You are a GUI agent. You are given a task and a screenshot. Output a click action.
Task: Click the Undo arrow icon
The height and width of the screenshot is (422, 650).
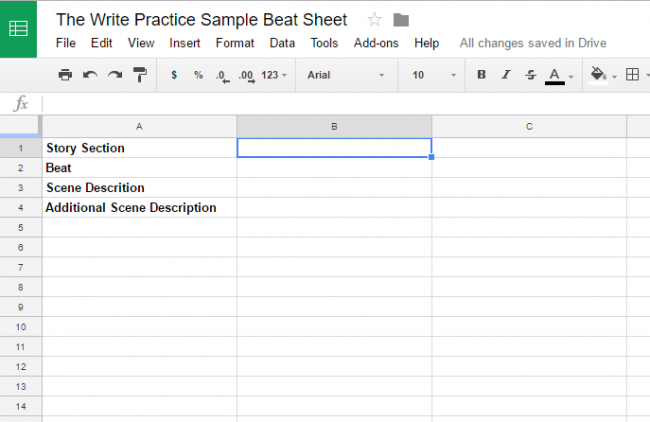(x=90, y=75)
